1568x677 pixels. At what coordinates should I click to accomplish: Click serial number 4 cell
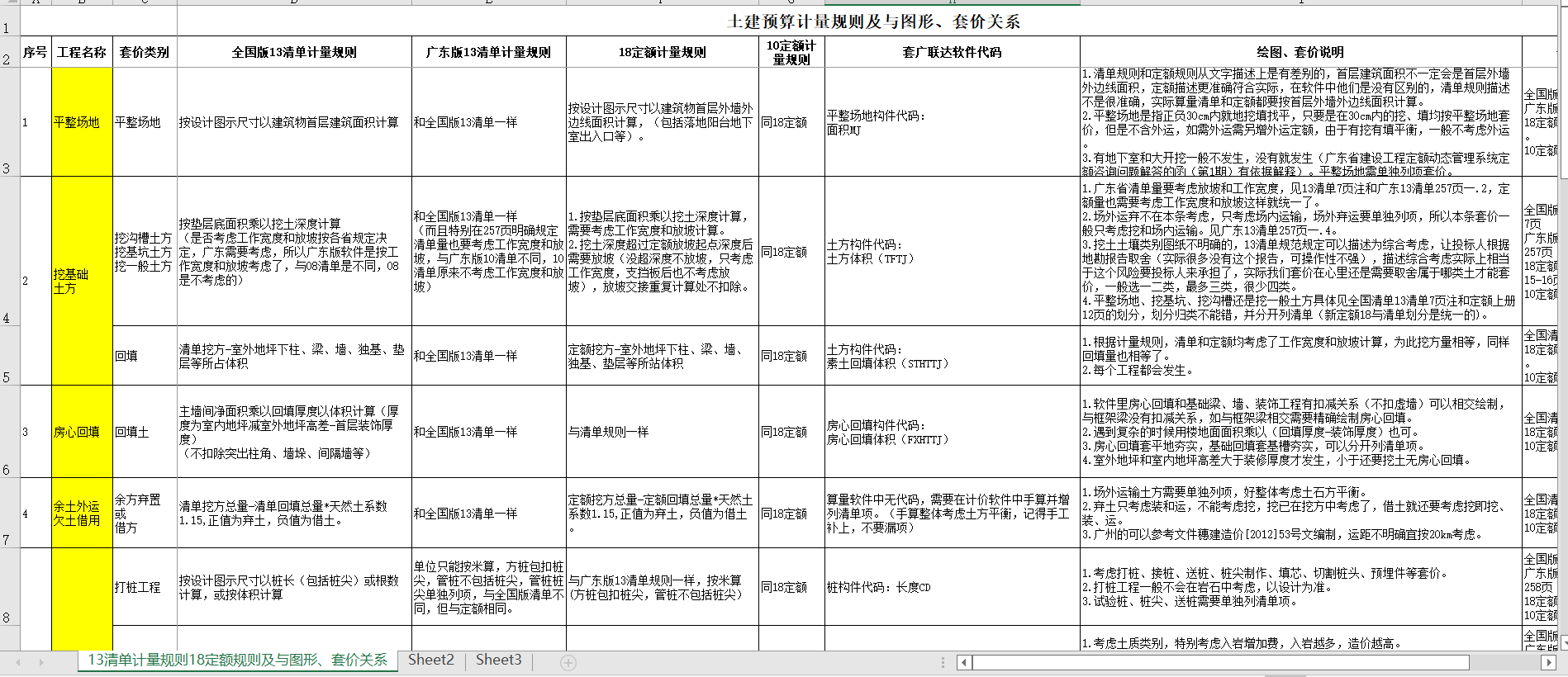pyautogui.click(x=36, y=513)
